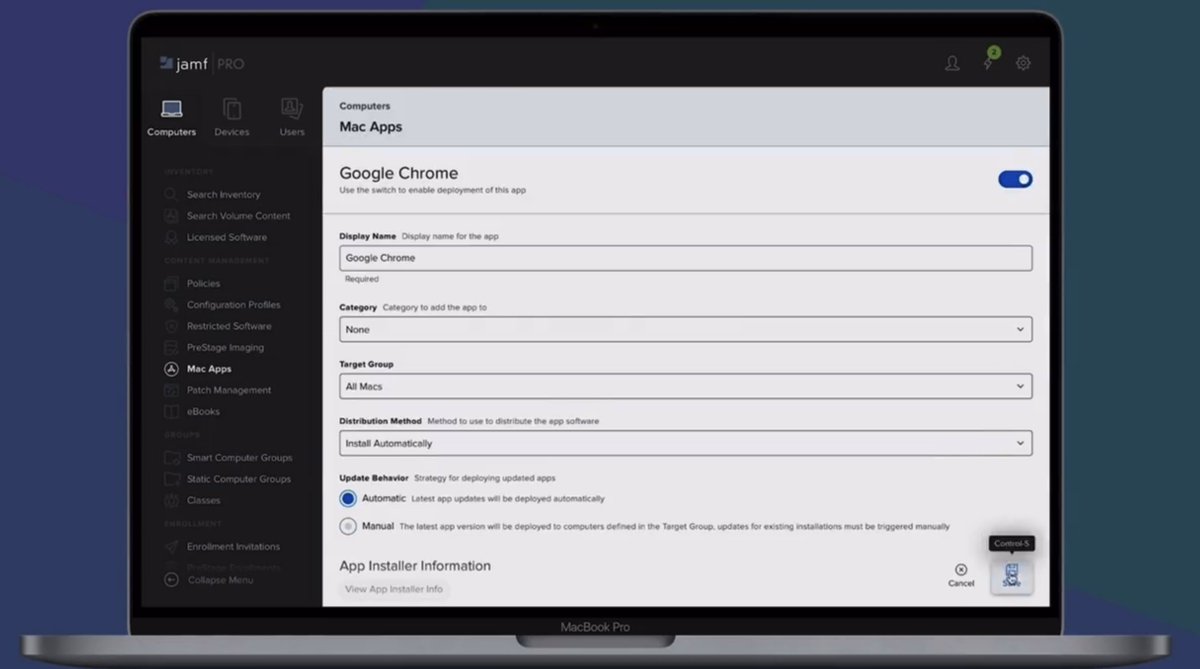1200x669 pixels.
Task: Open PreStage Imaging page
Action: [x=225, y=348]
